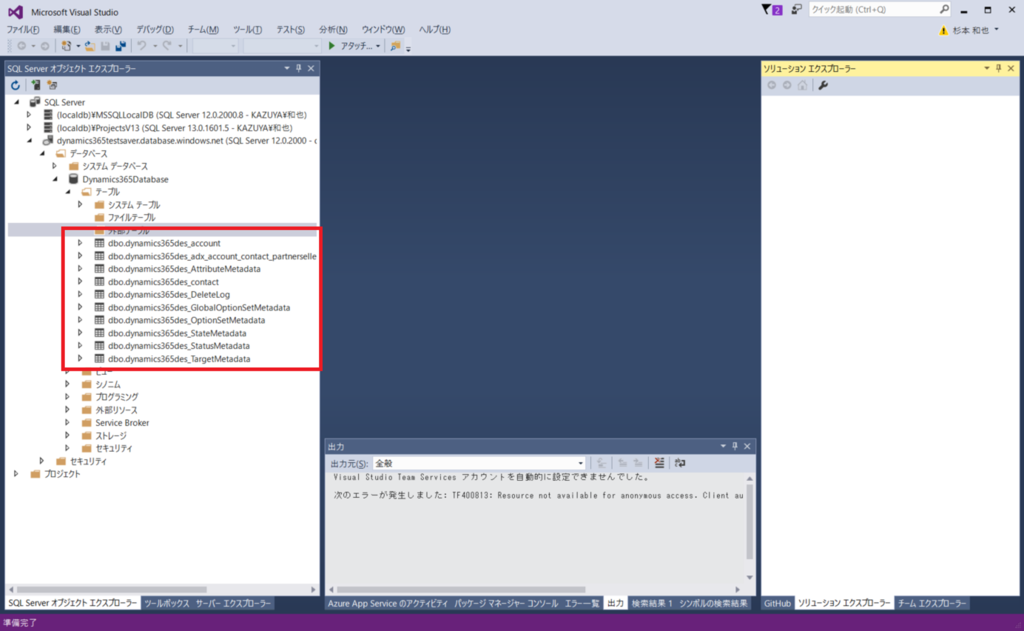Expand the MSSQLLocalDB server node
1024x631 pixels.
29,115
